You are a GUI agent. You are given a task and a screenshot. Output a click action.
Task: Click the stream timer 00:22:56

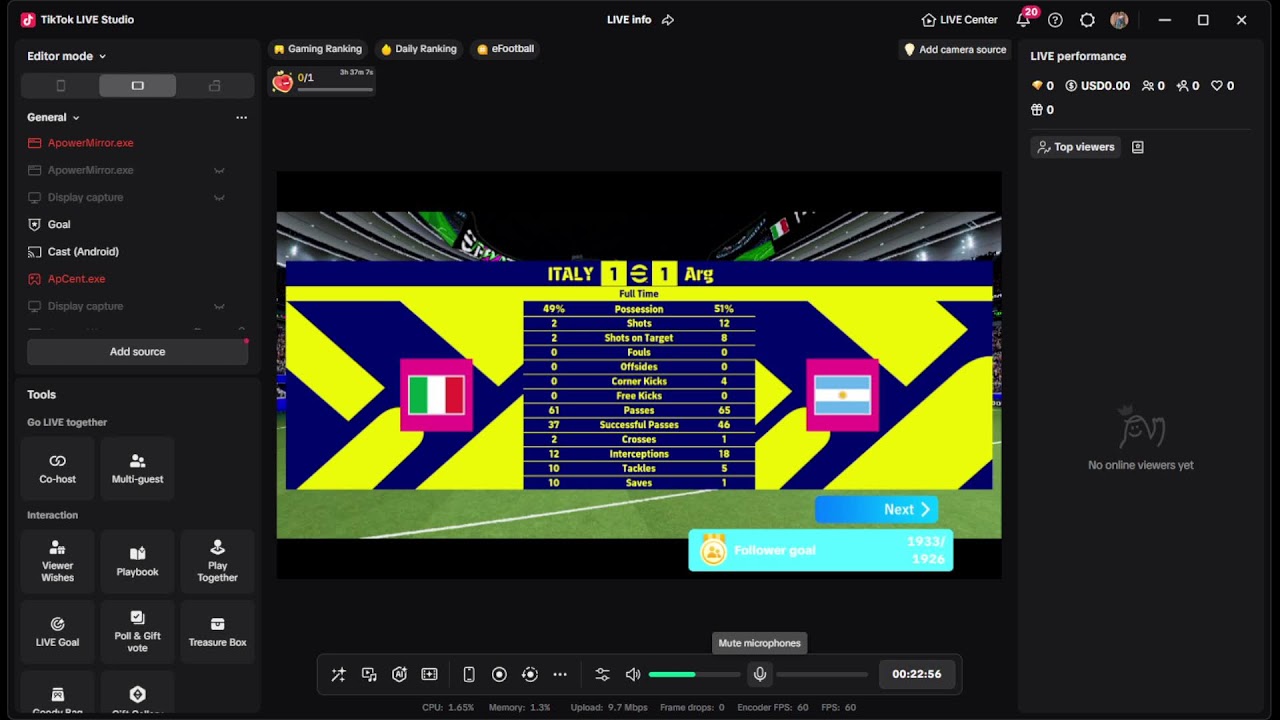pos(917,674)
